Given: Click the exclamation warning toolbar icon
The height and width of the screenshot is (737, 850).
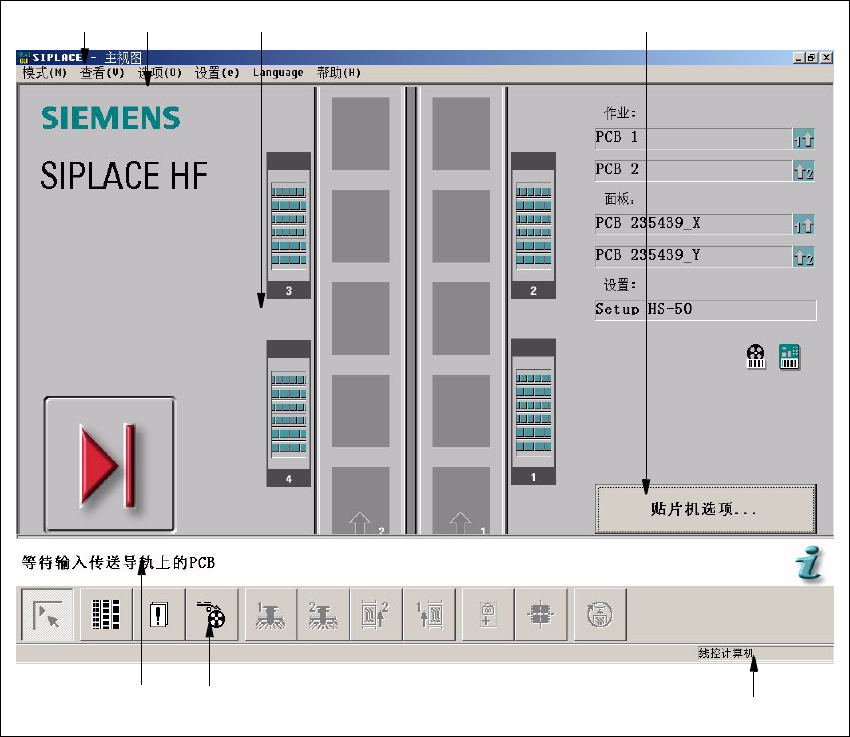Looking at the screenshot, I should click(158, 615).
